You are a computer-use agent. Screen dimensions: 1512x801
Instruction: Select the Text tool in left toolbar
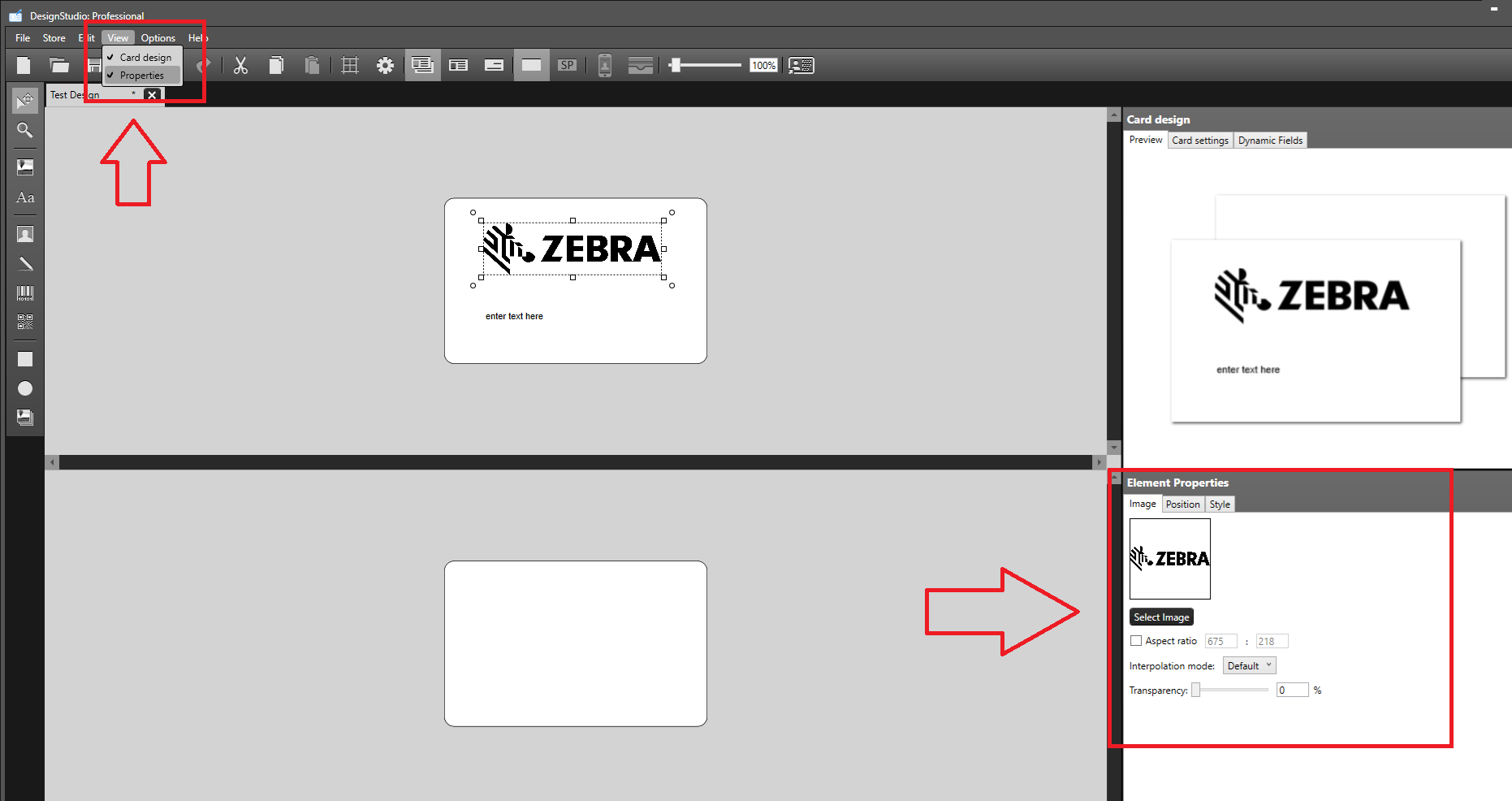click(x=24, y=197)
